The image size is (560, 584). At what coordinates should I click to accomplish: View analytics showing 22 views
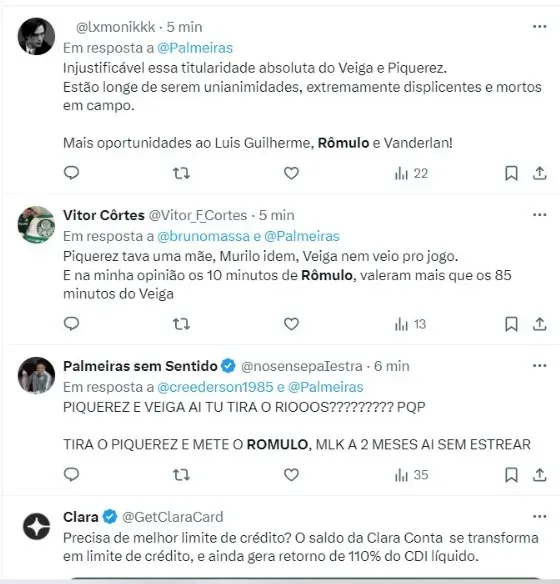pos(411,174)
